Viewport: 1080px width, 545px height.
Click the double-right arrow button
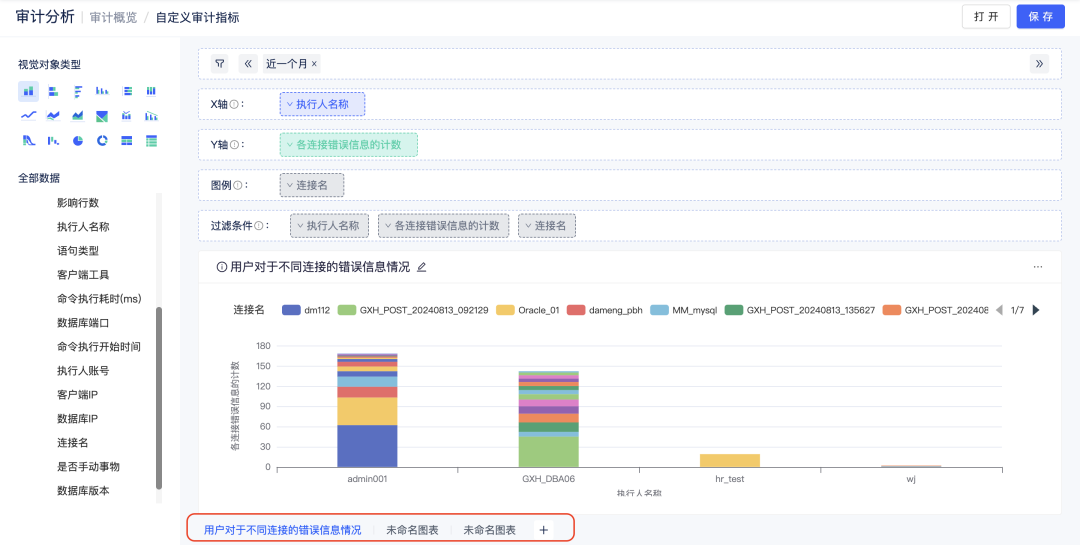point(1039,64)
